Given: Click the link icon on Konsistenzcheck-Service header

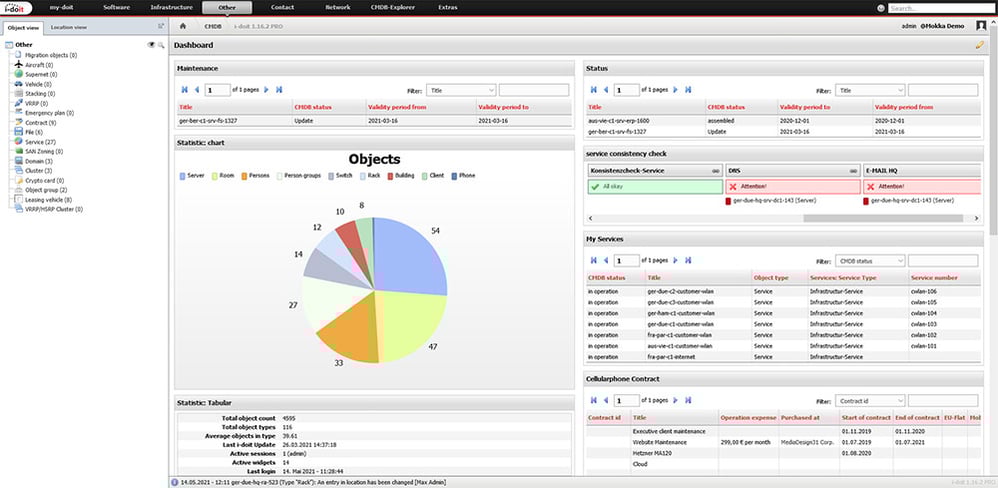Looking at the screenshot, I should [x=716, y=171].
